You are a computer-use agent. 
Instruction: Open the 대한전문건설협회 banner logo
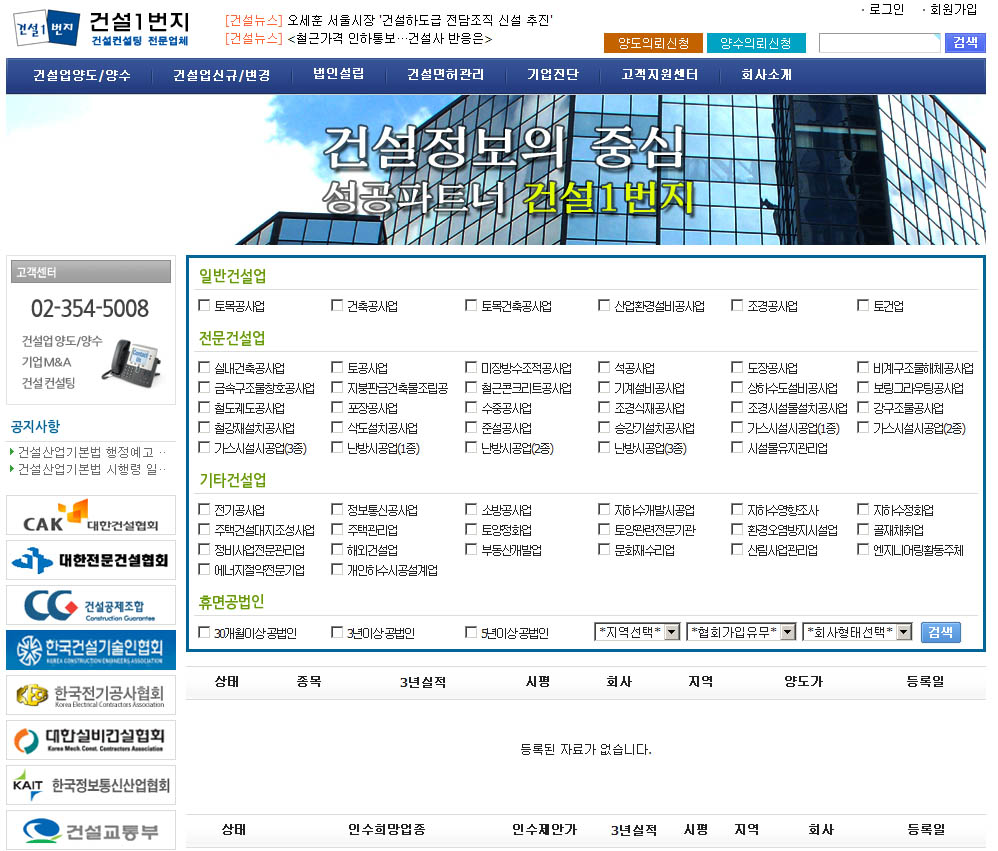tap(91, 560)
